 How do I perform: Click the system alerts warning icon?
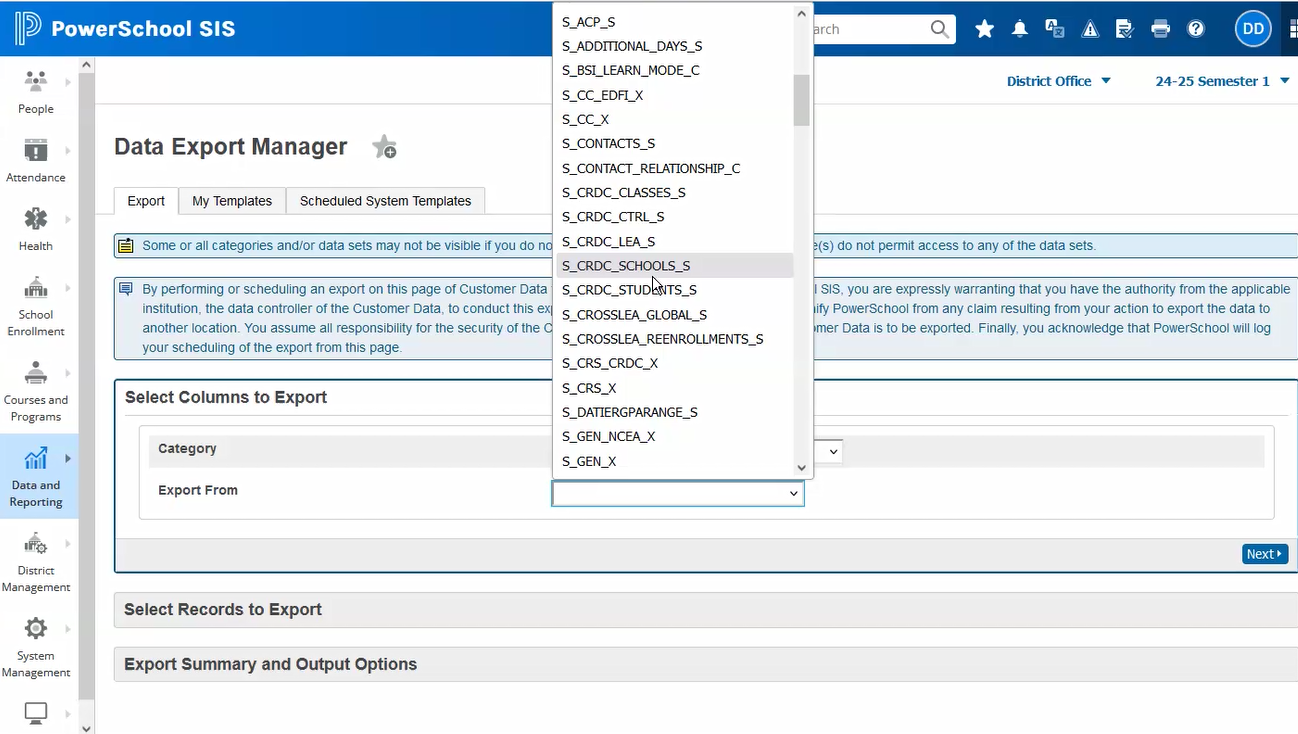(x=1089, y=28)
